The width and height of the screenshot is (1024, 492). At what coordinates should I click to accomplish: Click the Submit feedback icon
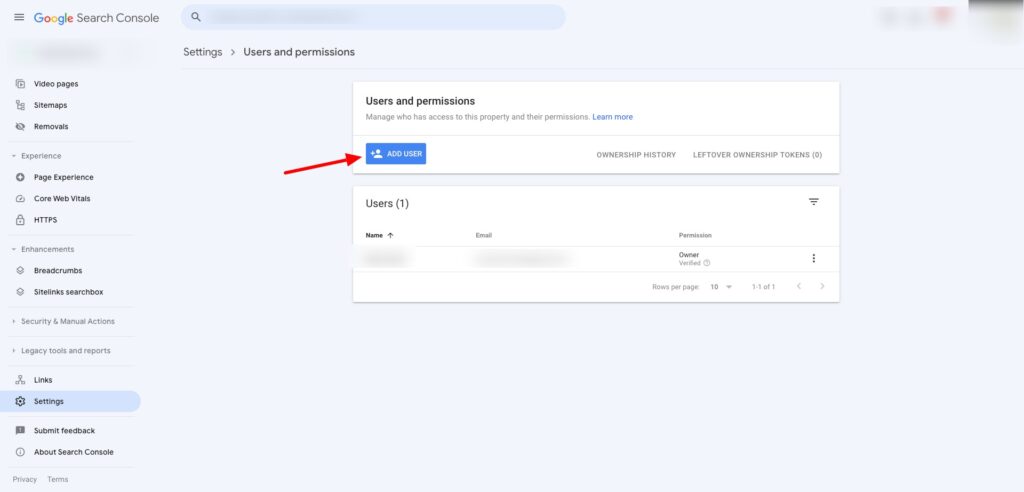[x=20, y=431]
